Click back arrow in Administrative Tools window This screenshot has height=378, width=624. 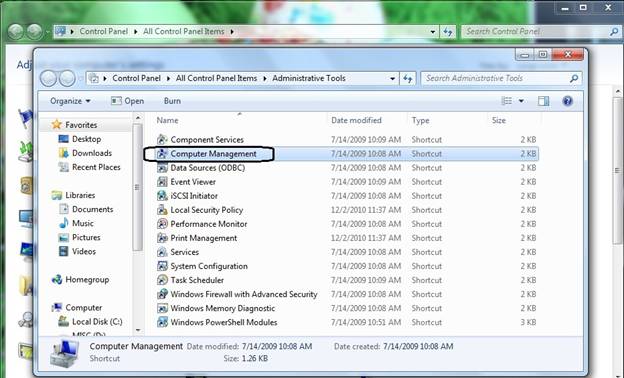coord(49,78)
